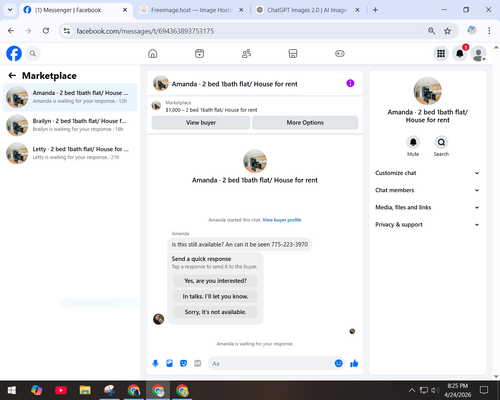Open Brailyn's conversation in the list
This screenshot has height=400, width=500.
click(70, 125)
